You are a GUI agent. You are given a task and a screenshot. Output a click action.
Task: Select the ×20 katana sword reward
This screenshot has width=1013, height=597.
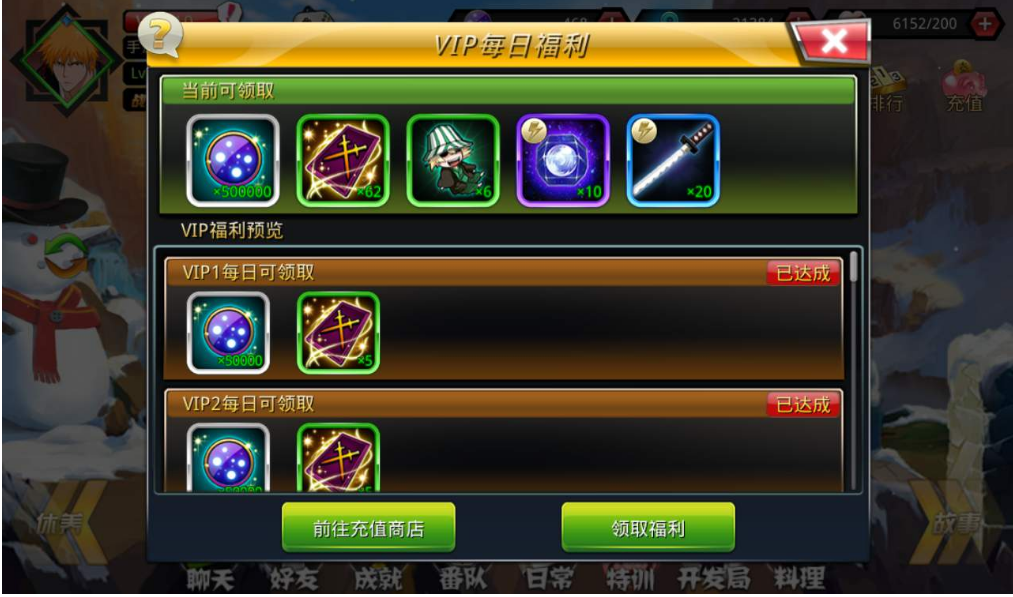(x=673, y=160)
